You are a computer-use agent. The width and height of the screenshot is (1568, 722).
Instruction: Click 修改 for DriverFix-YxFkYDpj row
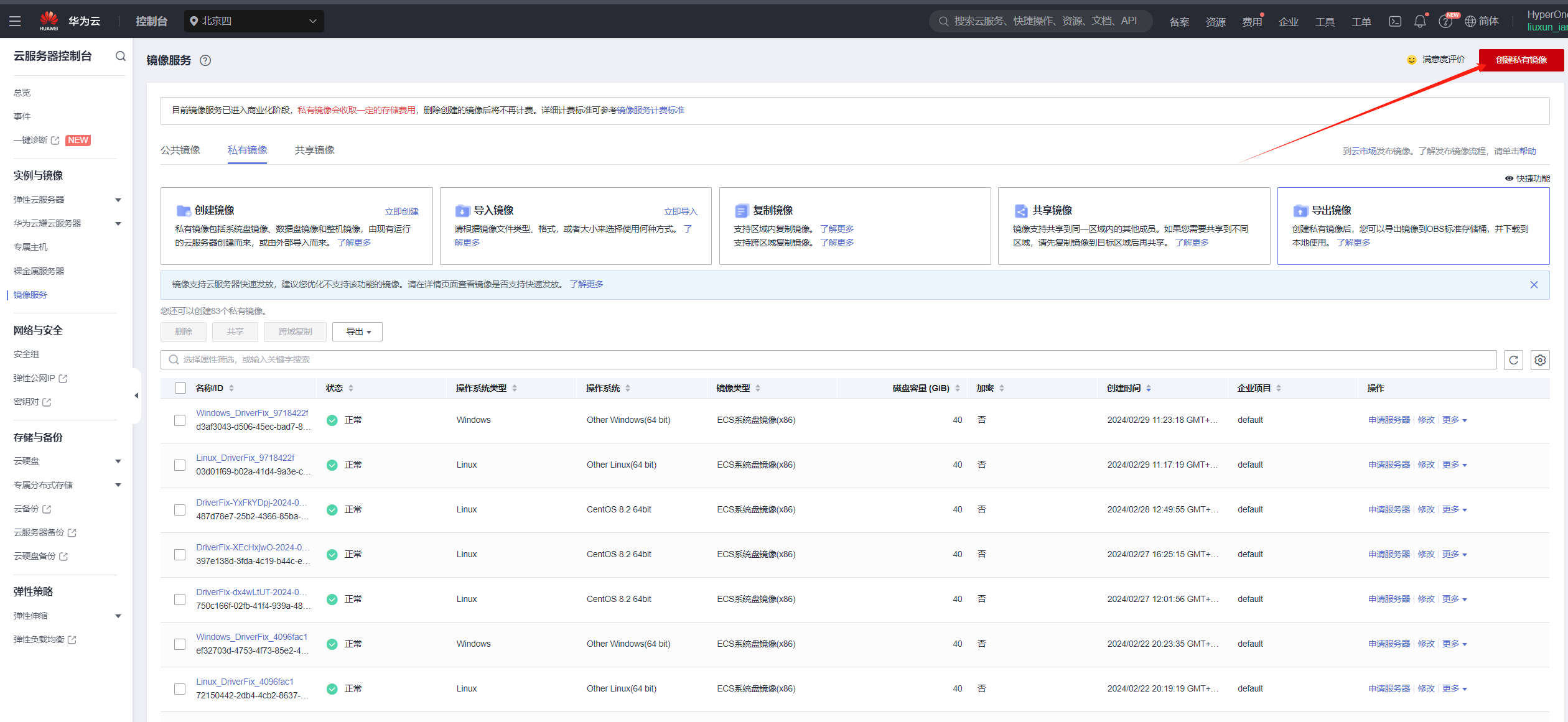[1426, 510]
